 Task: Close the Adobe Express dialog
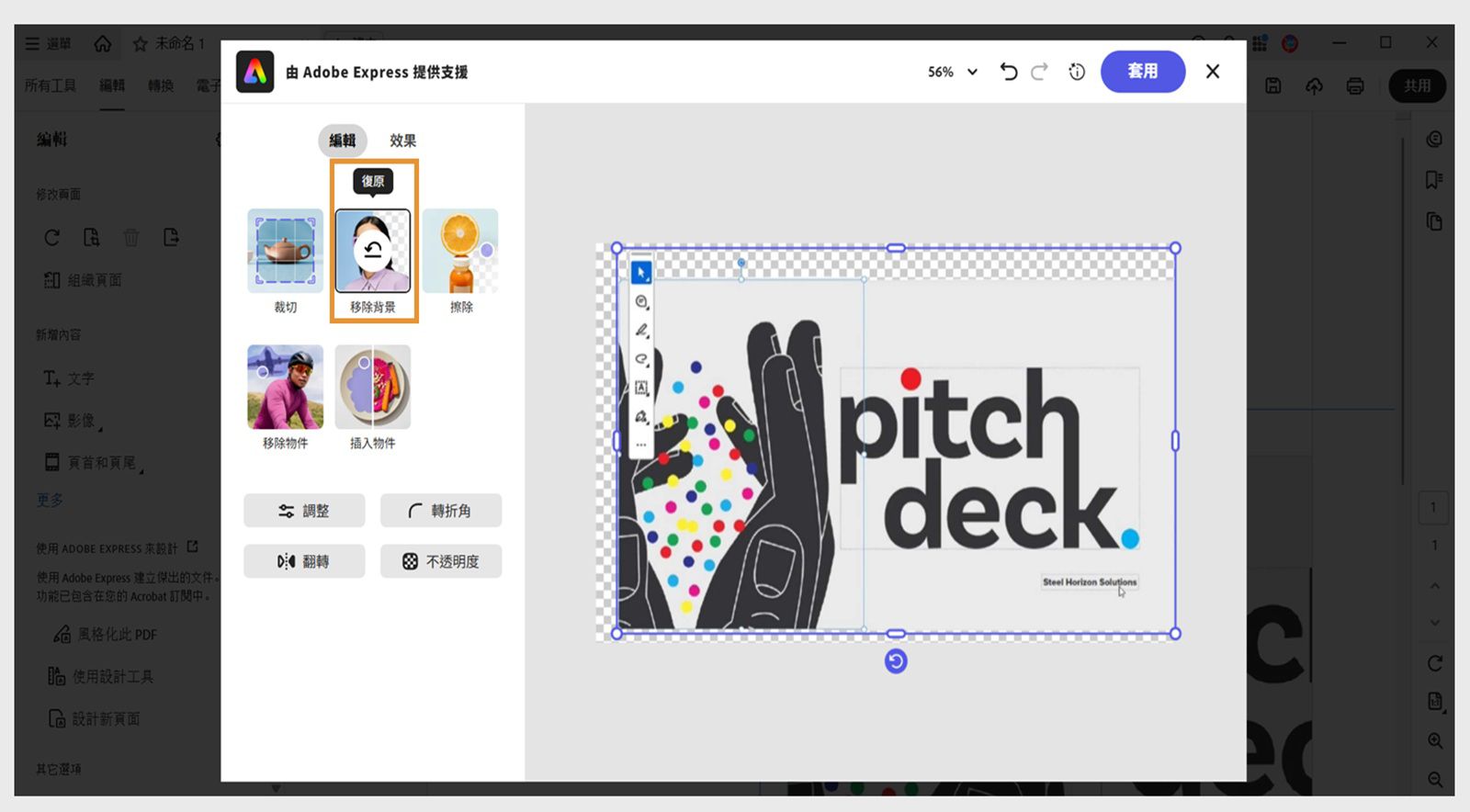(x=1213, y=72)
